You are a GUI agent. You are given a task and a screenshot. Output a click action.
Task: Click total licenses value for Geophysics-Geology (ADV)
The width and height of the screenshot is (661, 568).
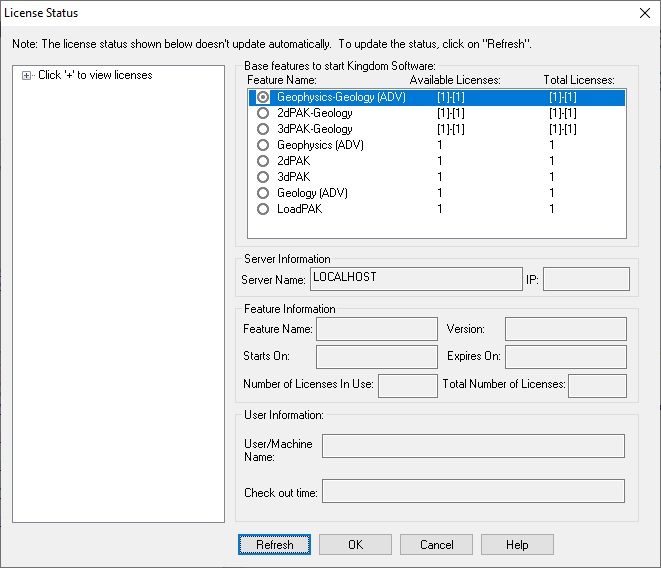[563, 97]
